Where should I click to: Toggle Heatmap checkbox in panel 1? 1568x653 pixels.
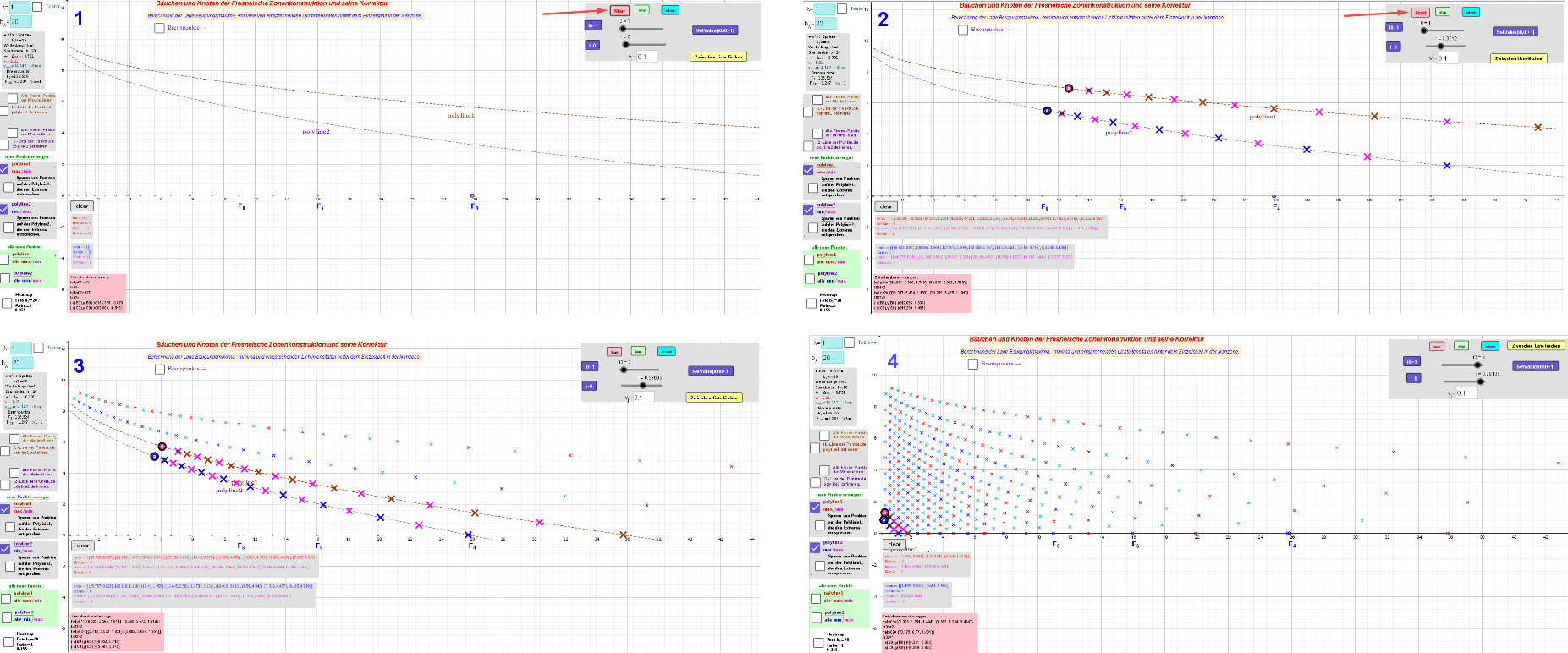(7, 302)
